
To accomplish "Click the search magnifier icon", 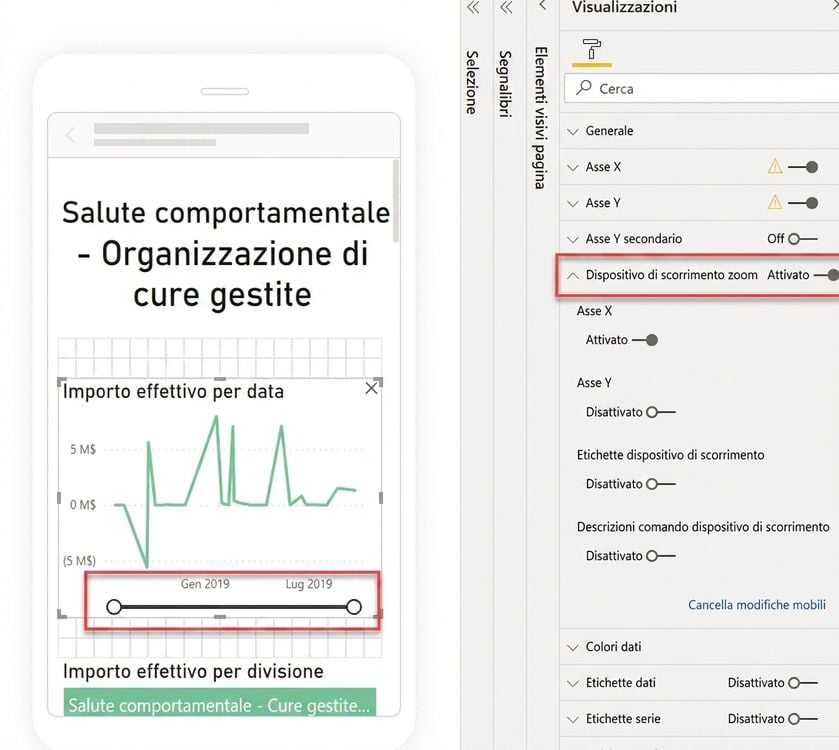I will (584, 87).
